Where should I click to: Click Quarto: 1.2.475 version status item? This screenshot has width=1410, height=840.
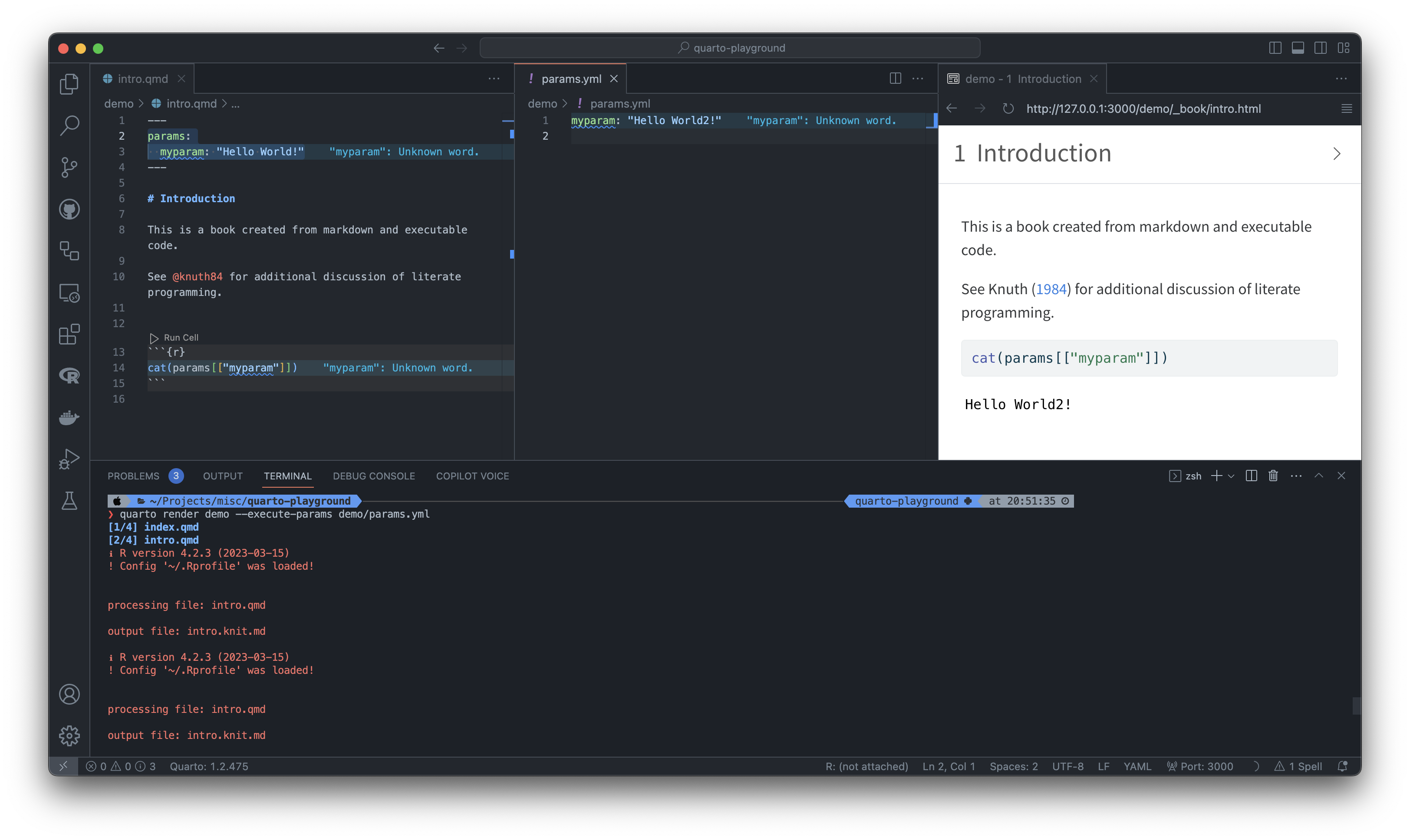pyautogui.click(x=209, y=766)
